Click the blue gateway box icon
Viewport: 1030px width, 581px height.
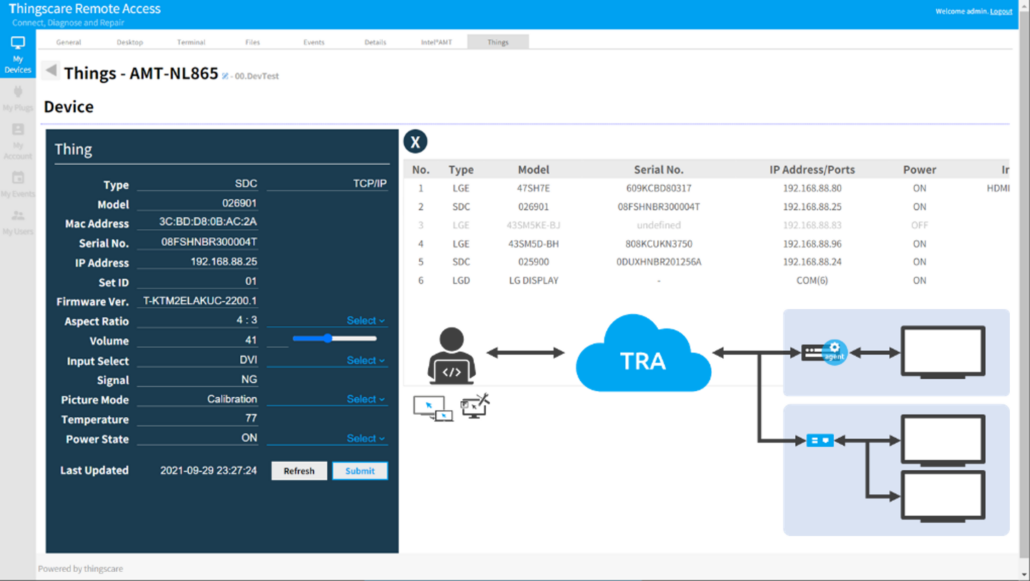820,440
